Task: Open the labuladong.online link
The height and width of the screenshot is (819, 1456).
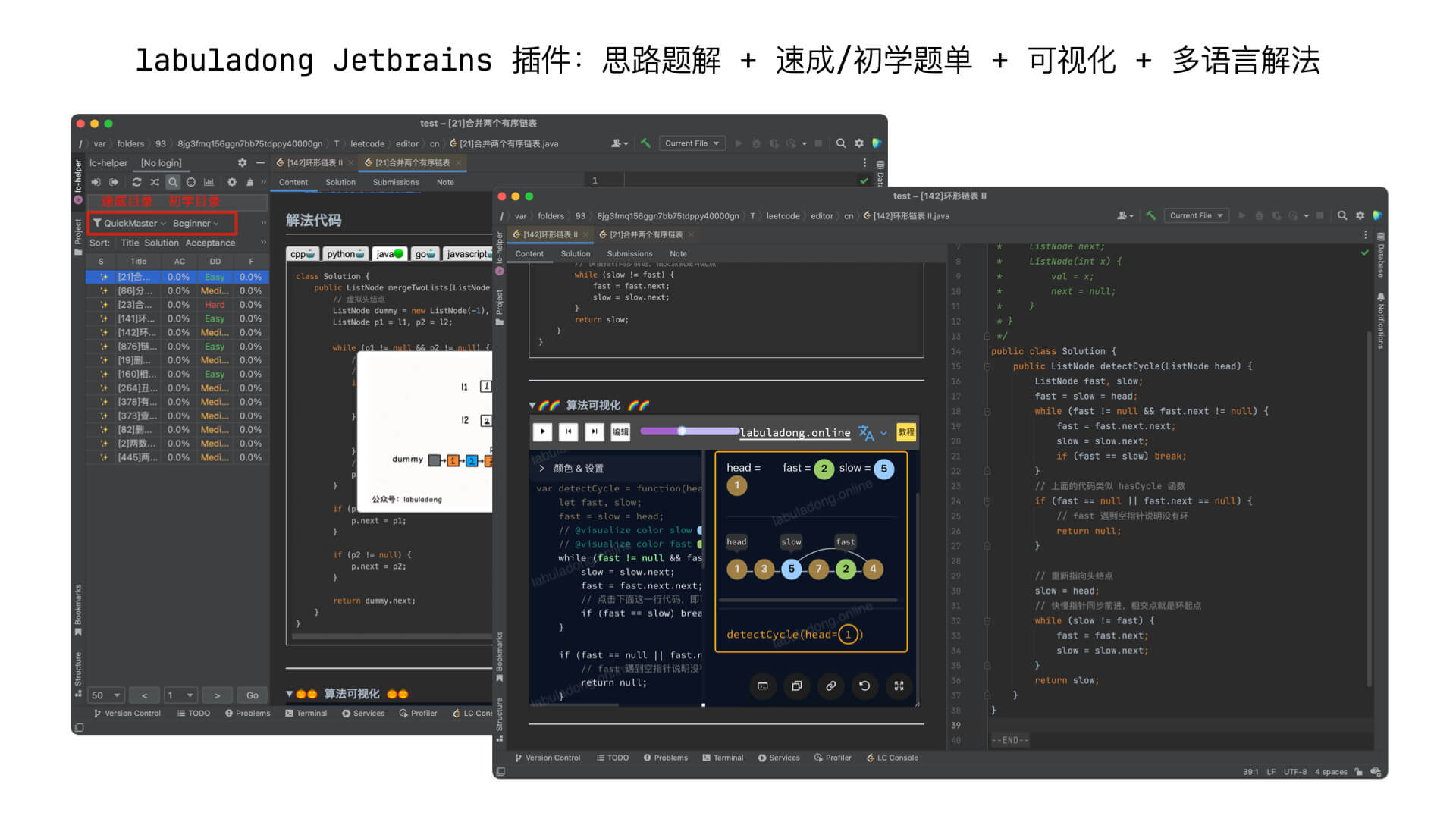Action: pos(795,433)
